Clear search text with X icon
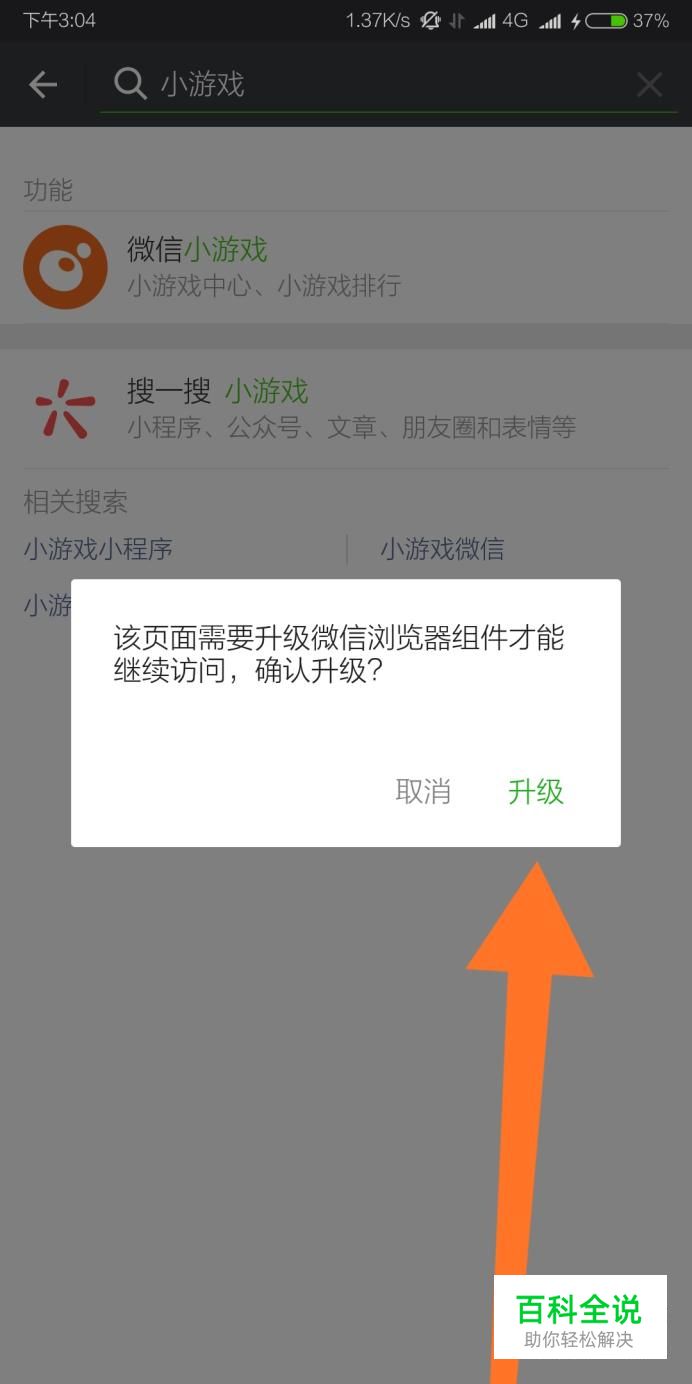The image size is (692, 1384). coord(649,85)
